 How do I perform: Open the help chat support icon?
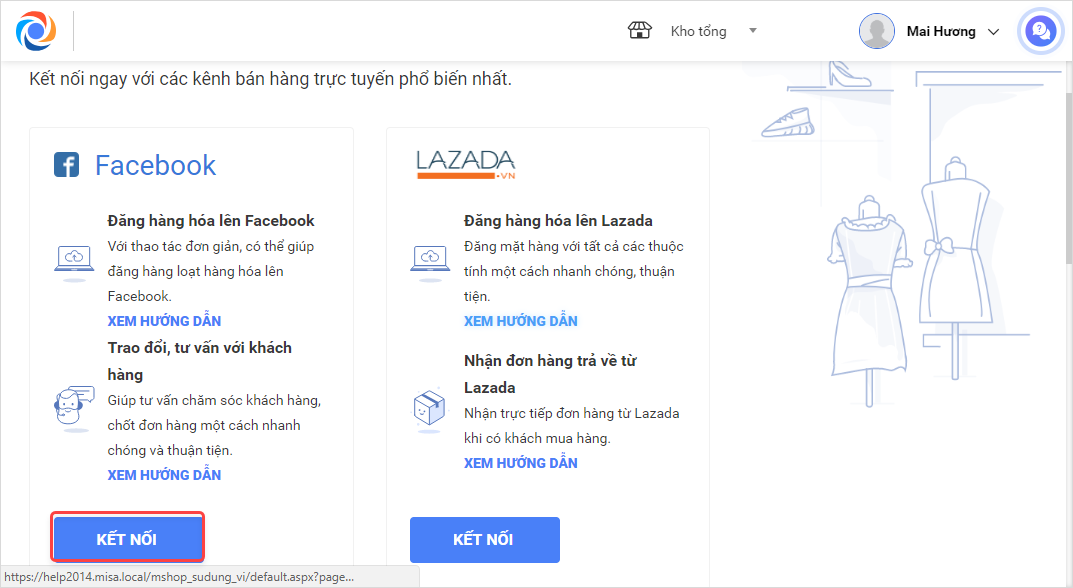(x=1040, y=32)
